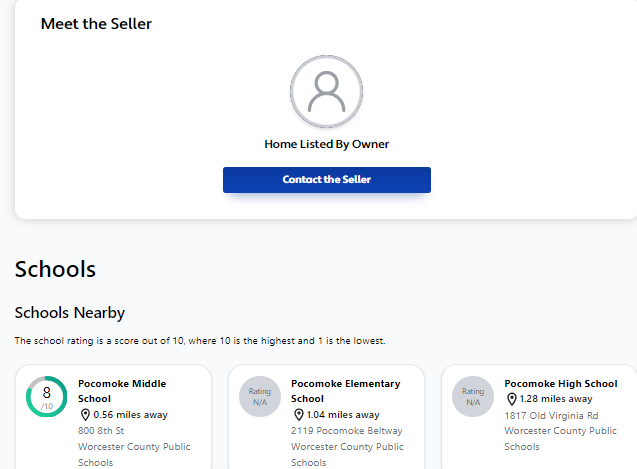Click location pin beside 1.28 miles away
The image size is (637, 469).
pyautogui.click(x=511, y=399)
